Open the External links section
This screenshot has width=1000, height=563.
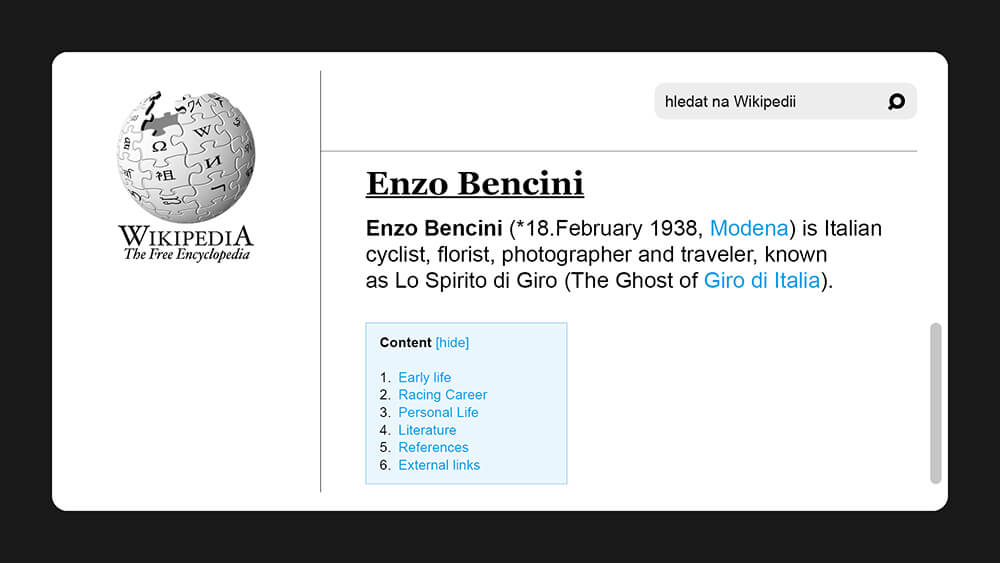click(x=439, y=465)
